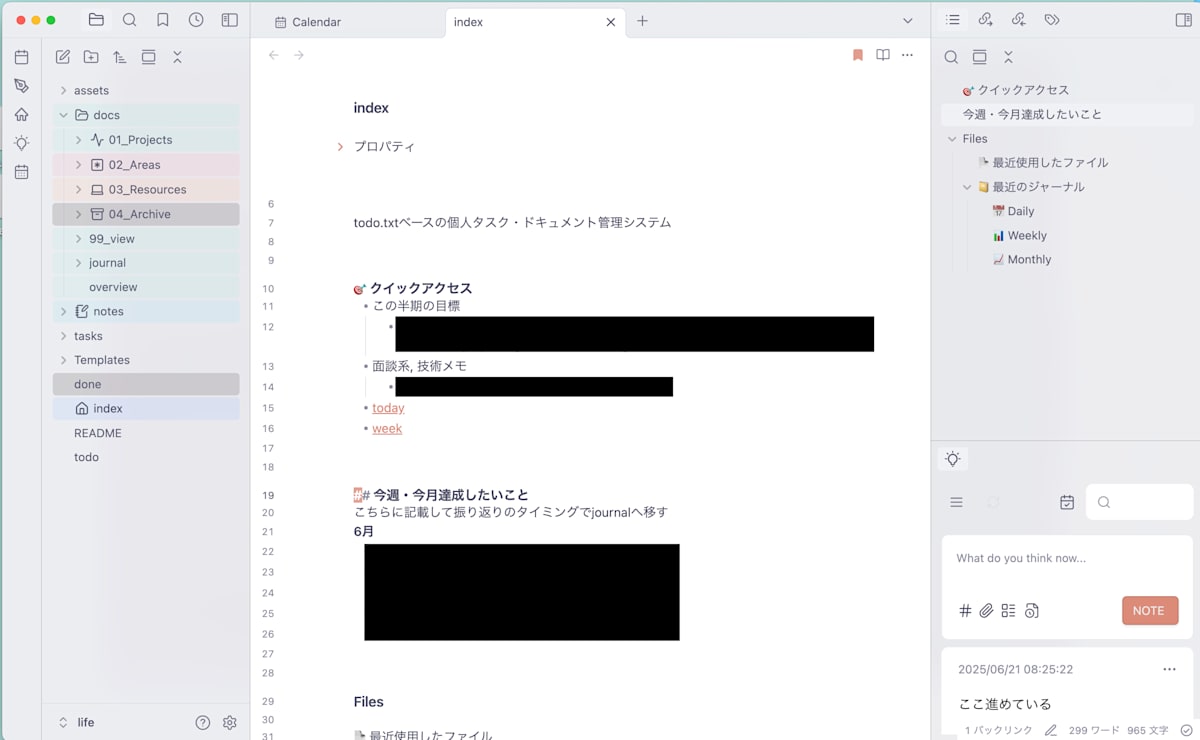Create a new folder in explorer

[91, 57]
